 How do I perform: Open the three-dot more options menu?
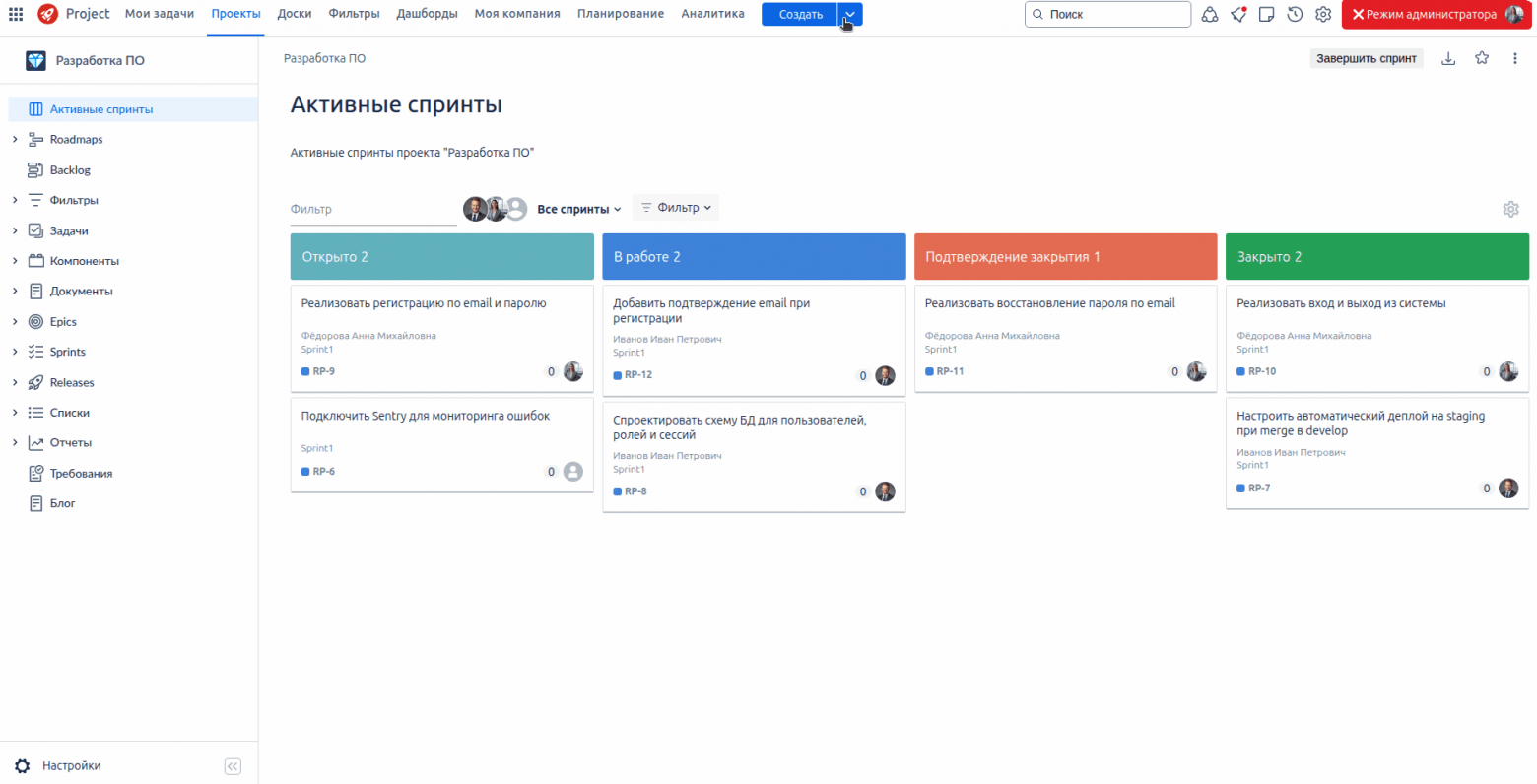[1515, 58]
